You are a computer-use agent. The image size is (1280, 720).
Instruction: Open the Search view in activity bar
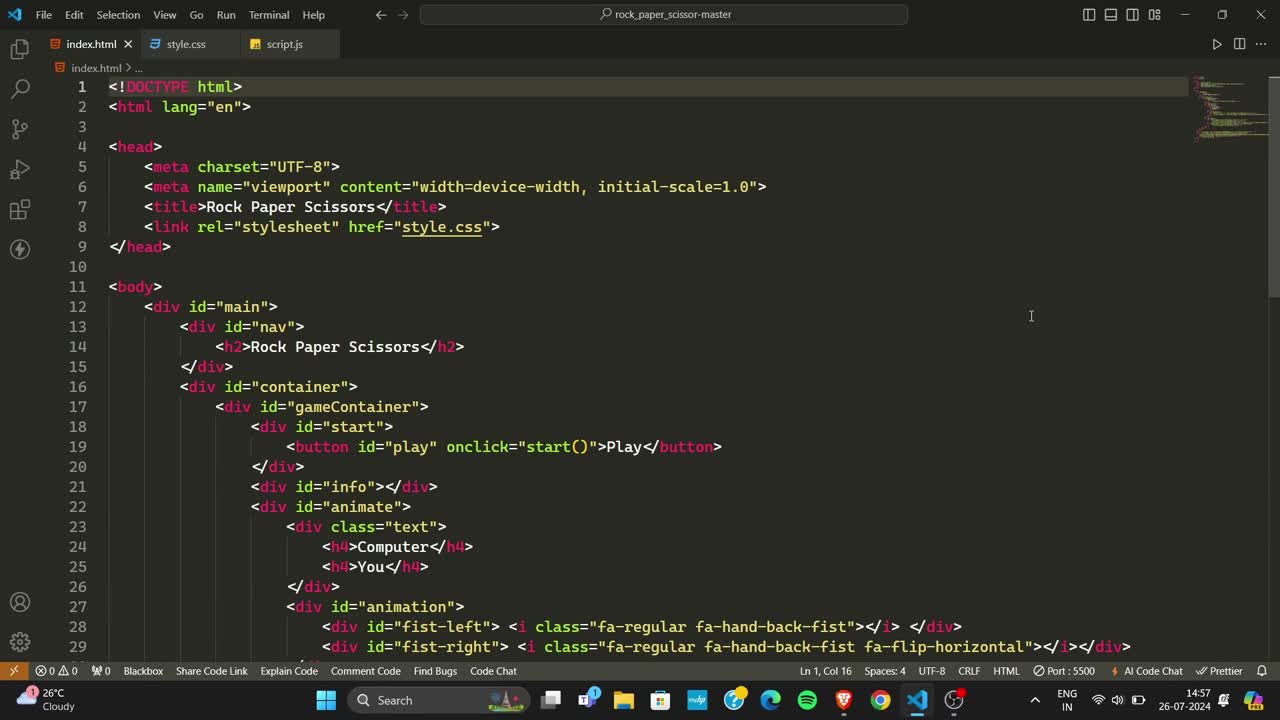click(20, 89)
